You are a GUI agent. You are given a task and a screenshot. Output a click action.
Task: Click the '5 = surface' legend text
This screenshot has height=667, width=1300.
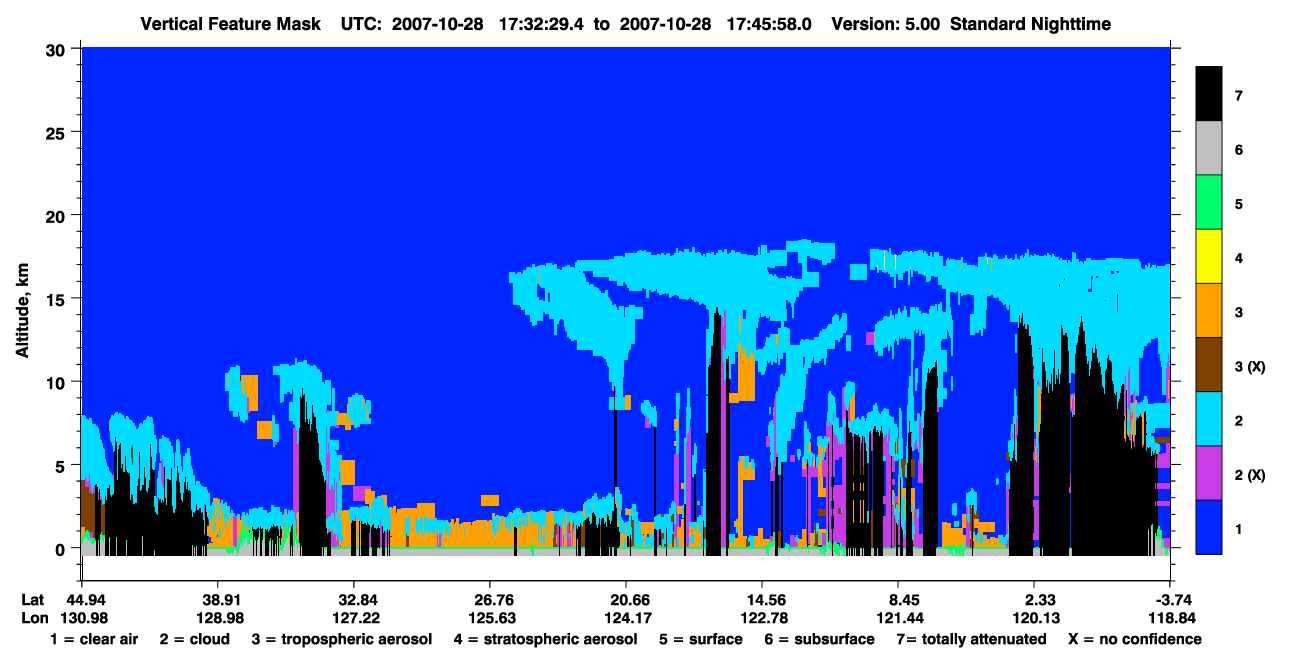pyautogui.click(x=701, y=639)
